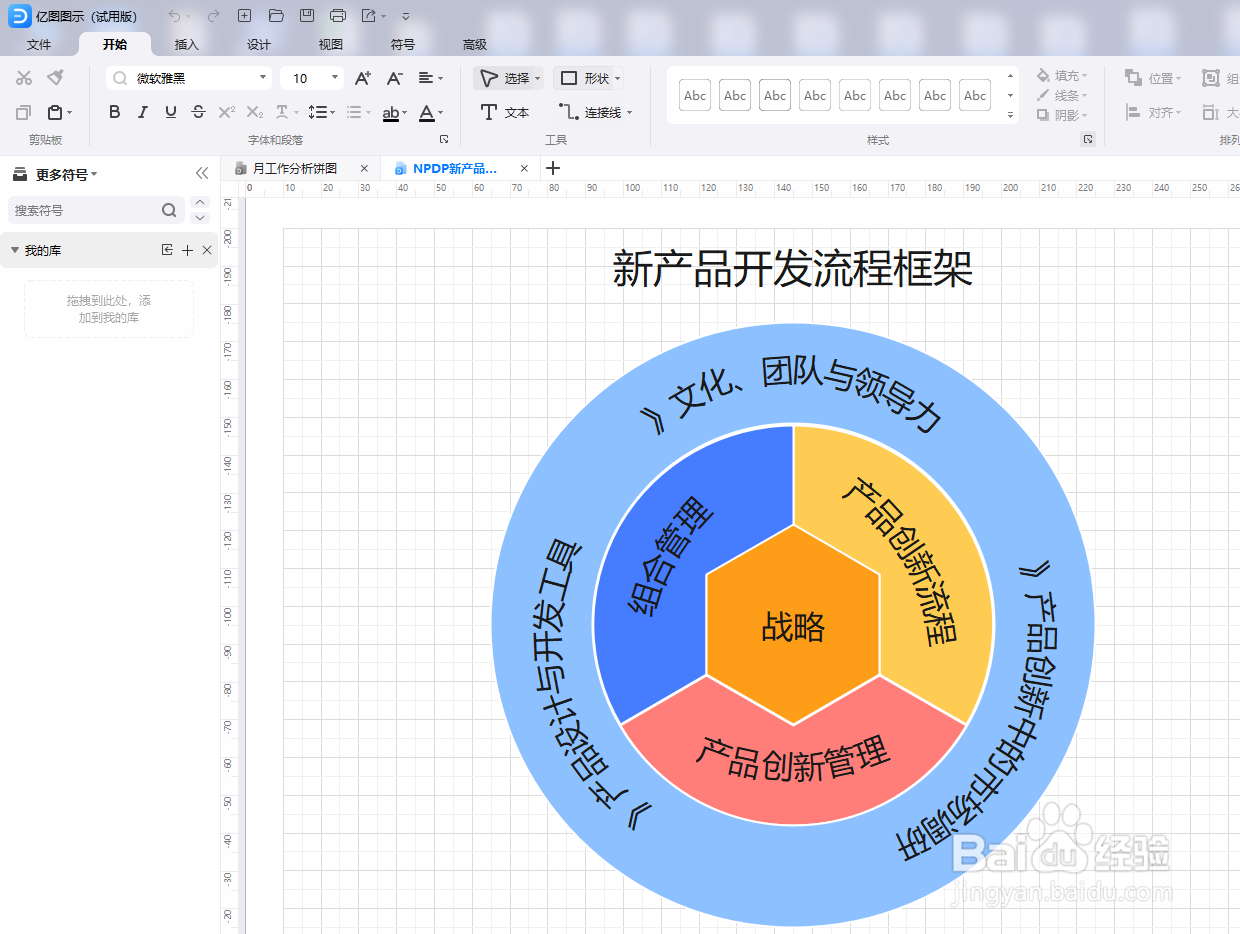1240x934 pixels.
Task: Collapse the 我的库 library section
Action: (15, 249)
